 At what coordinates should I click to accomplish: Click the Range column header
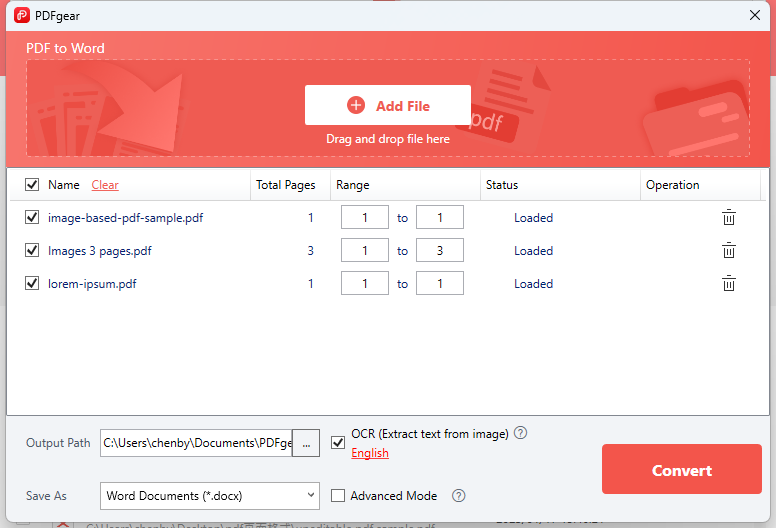[352, 185]
